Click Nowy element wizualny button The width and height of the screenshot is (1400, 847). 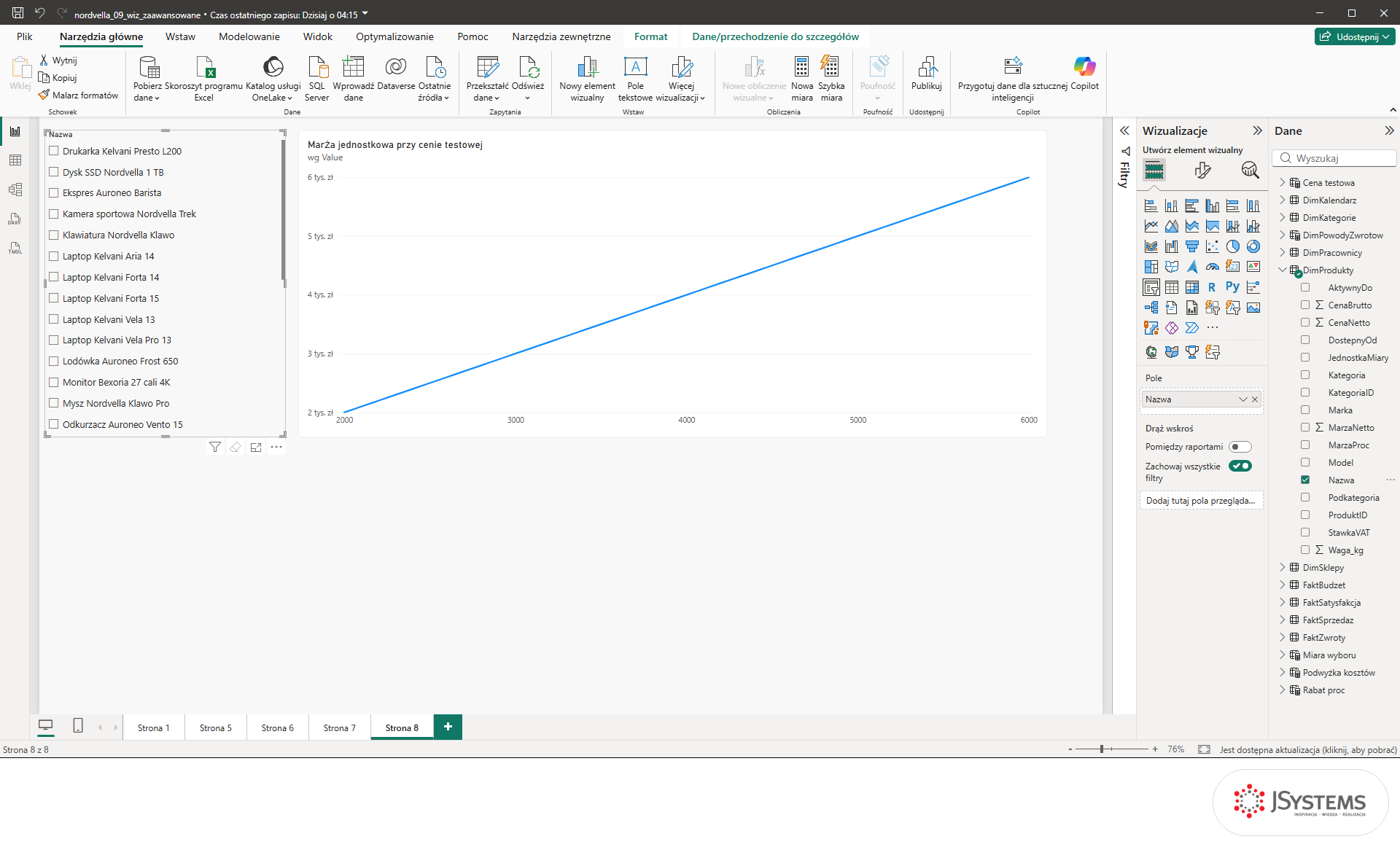pyautogui.click(x=587, y=79)
